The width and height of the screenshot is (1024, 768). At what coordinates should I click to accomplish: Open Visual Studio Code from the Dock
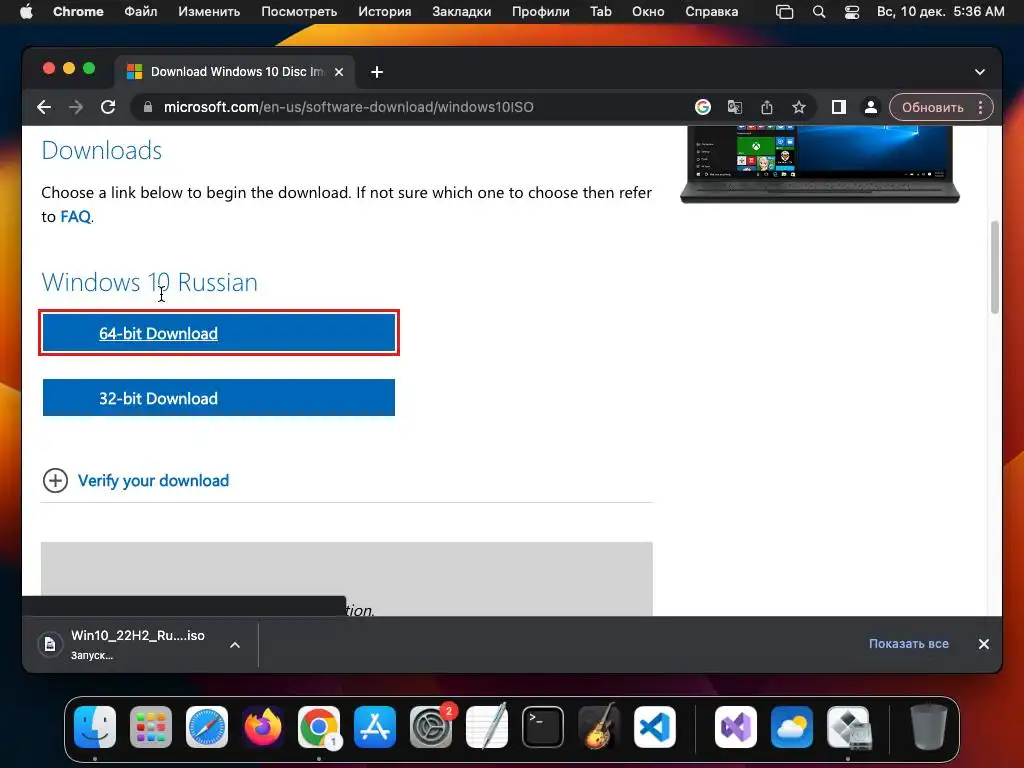coord(655,727)
